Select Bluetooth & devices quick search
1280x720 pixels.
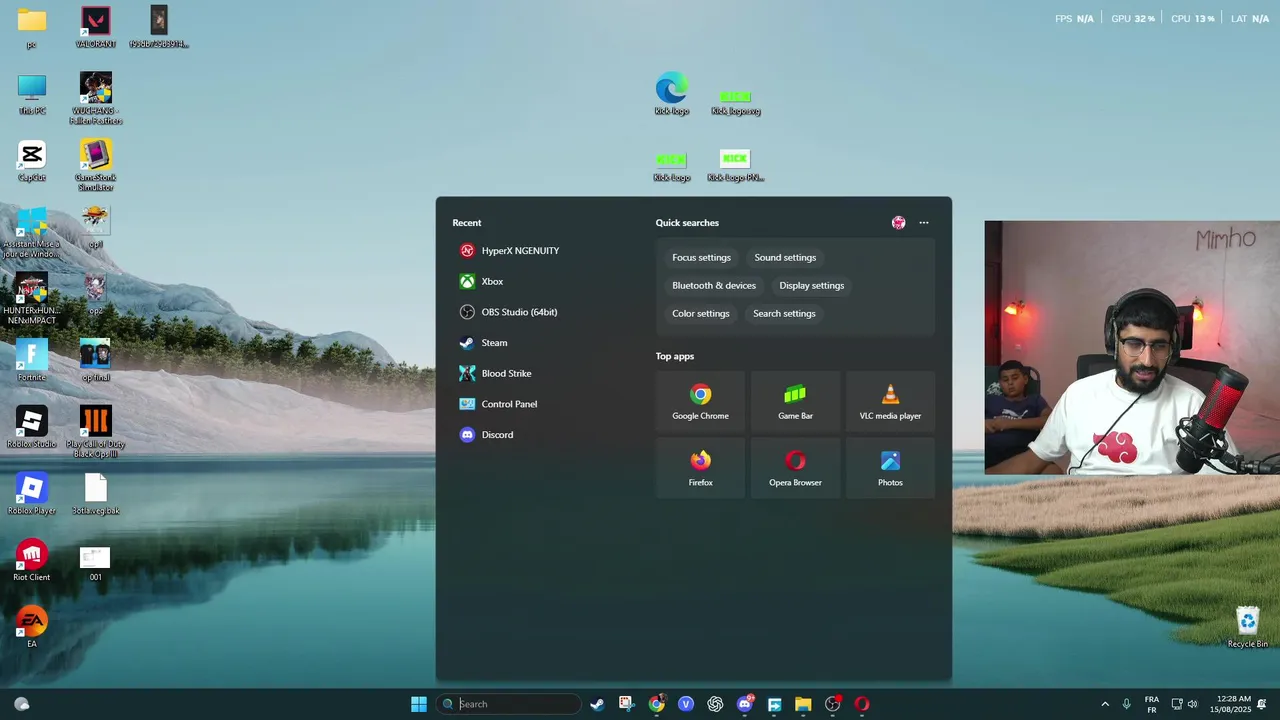pyautogui.click(x=714, y=286)
